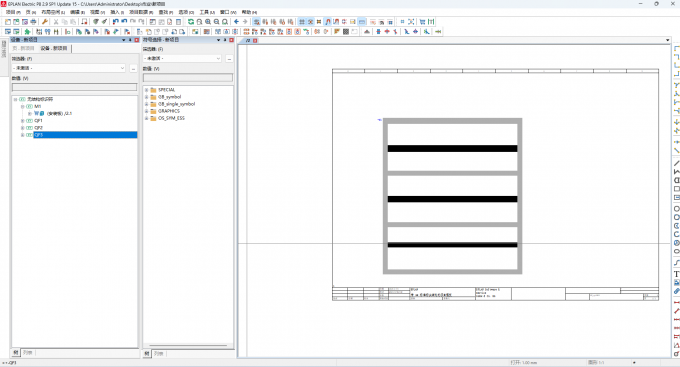Viewport: 680px width, 367px height.
Task: Close the open page tab /2
Action: click(255, 40)
